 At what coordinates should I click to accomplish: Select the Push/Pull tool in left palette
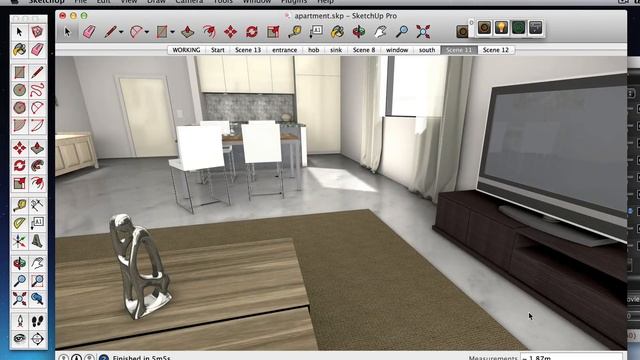click(x=37, y=148)
